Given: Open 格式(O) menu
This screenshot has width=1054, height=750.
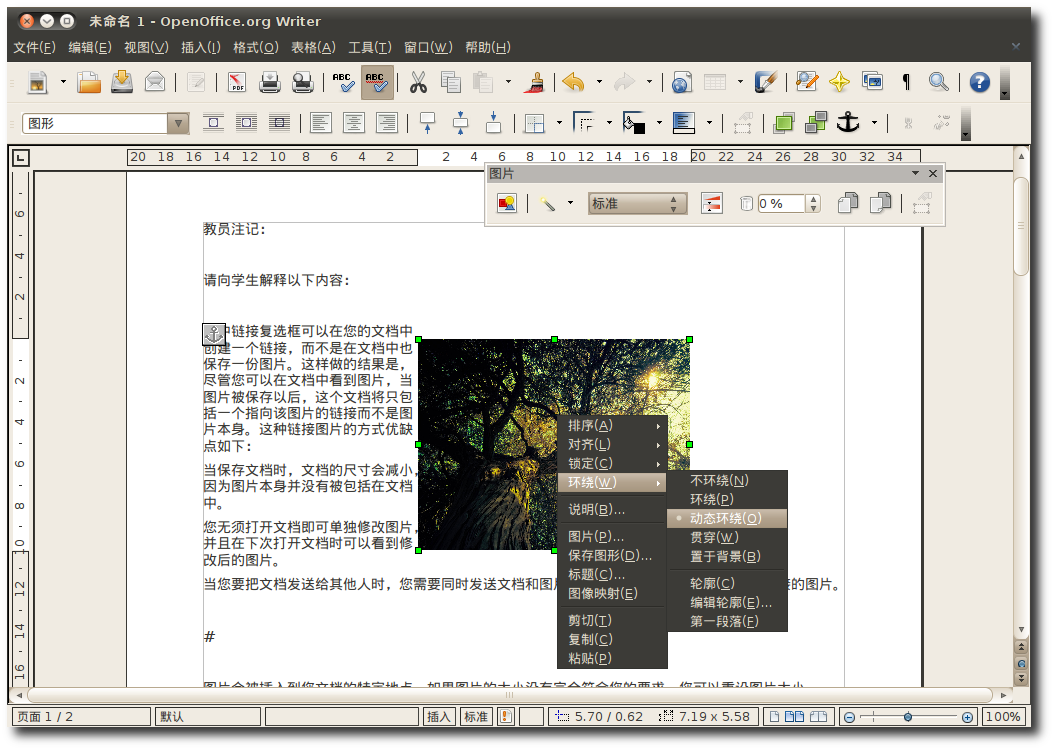Looking at the screenshot, I should pos(255,47).
